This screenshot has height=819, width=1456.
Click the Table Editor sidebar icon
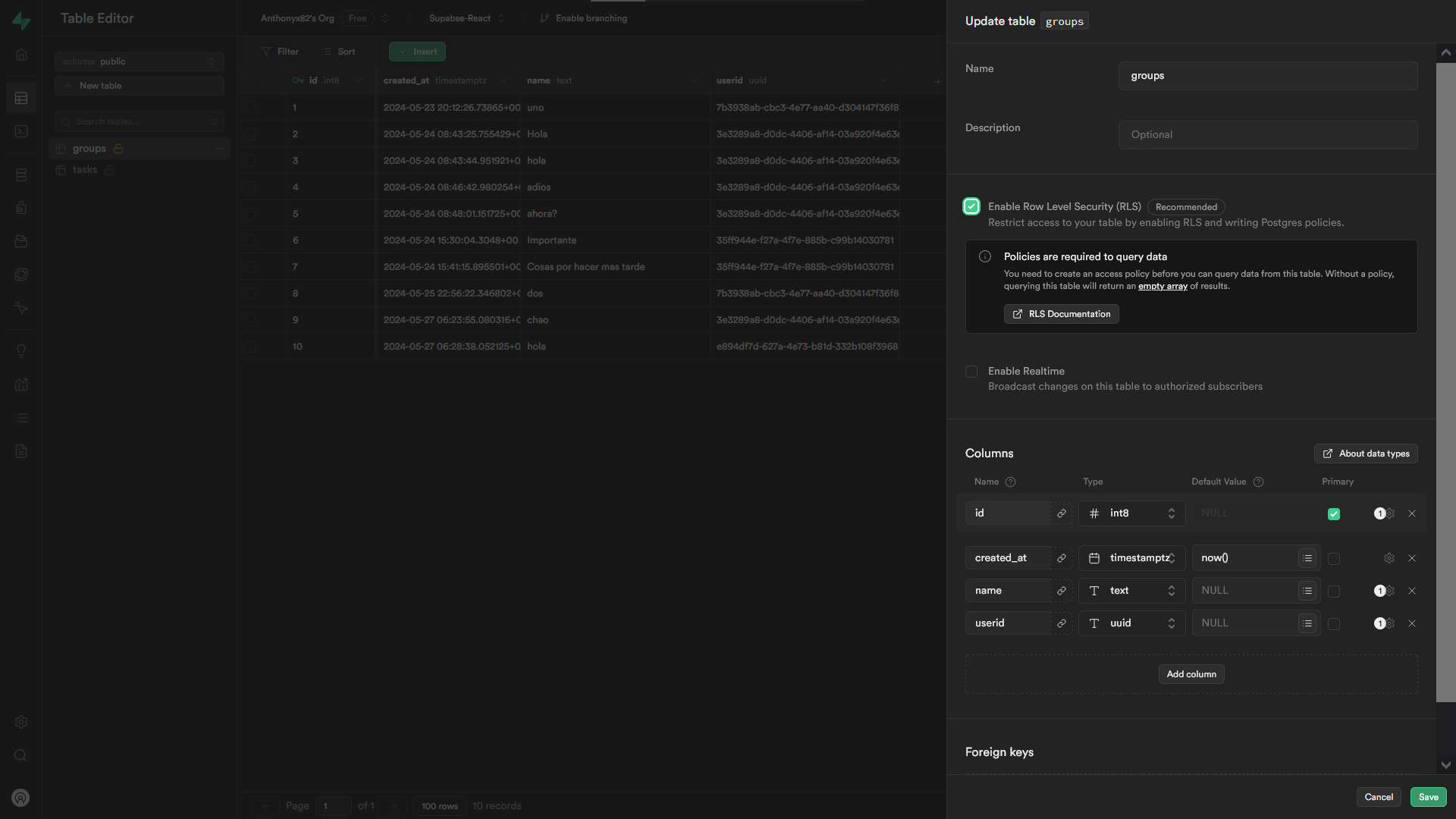21,99
